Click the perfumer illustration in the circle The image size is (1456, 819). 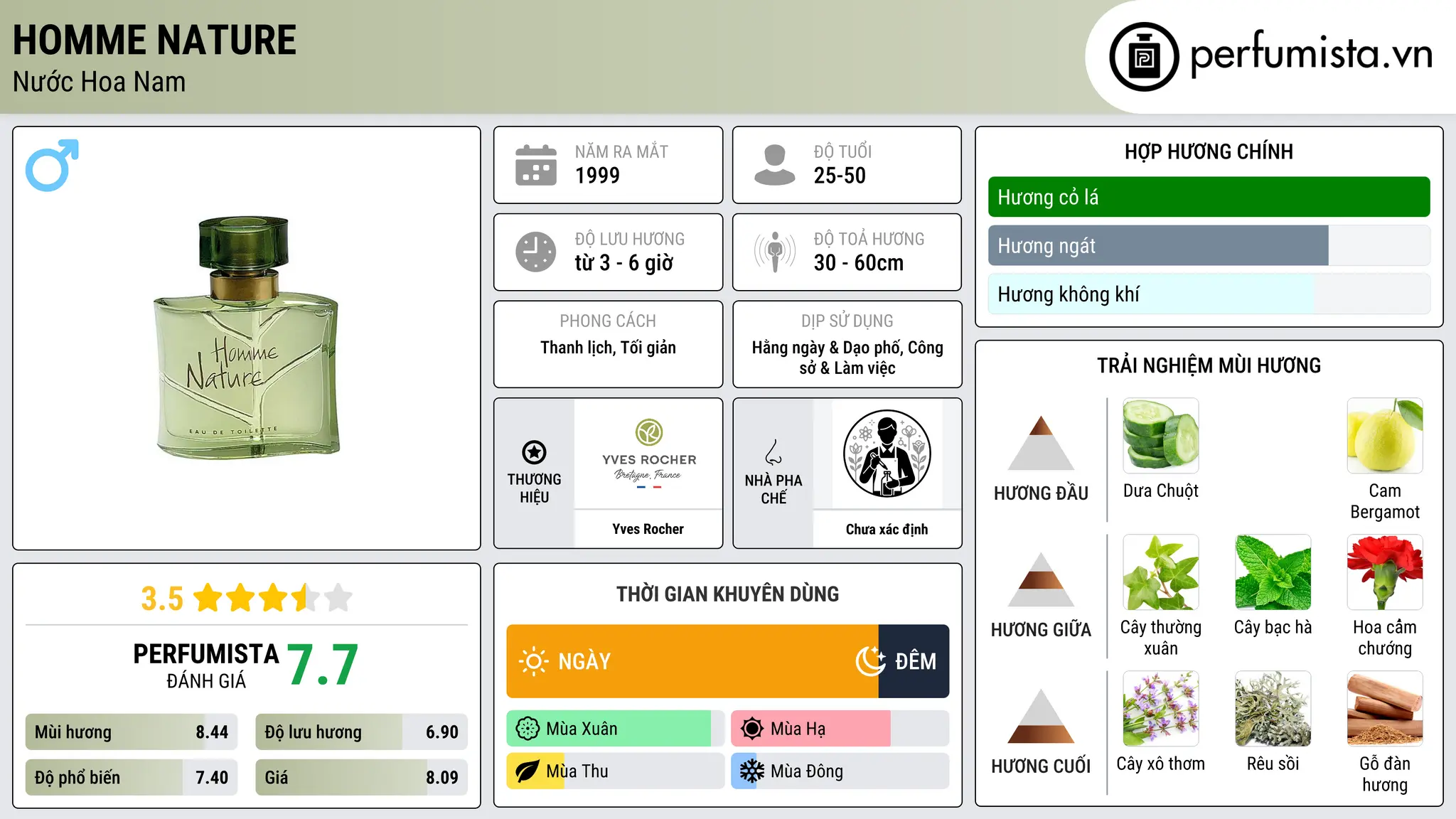887,454
